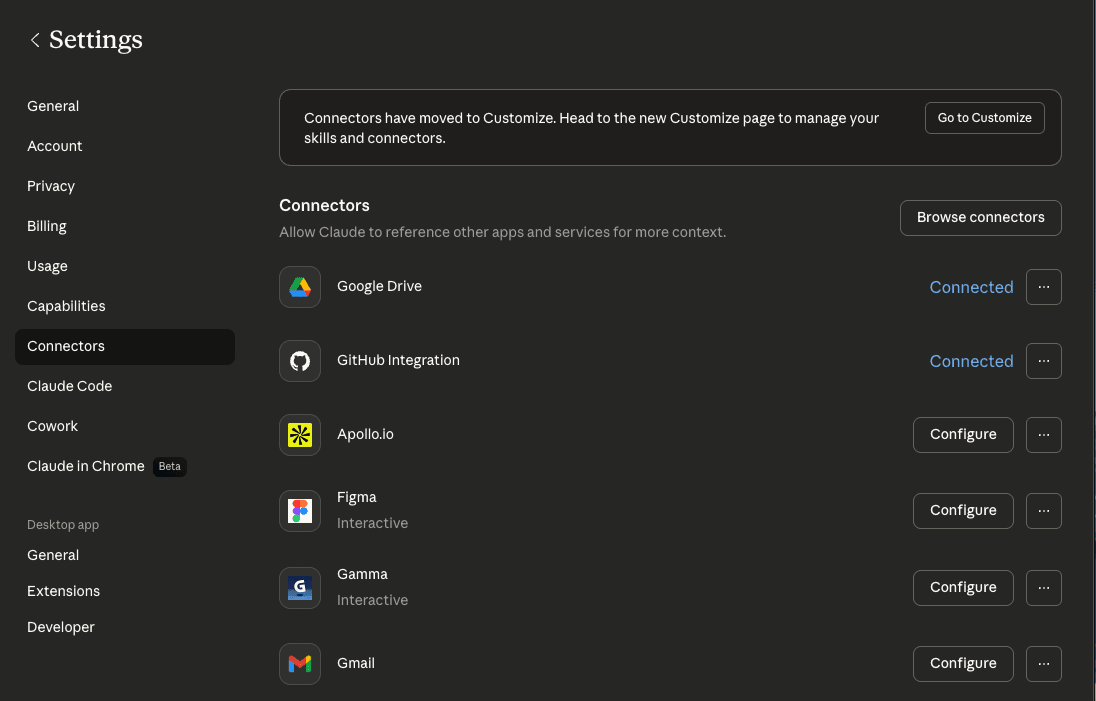Click the Gmail connector icon

tap(300, 663)
